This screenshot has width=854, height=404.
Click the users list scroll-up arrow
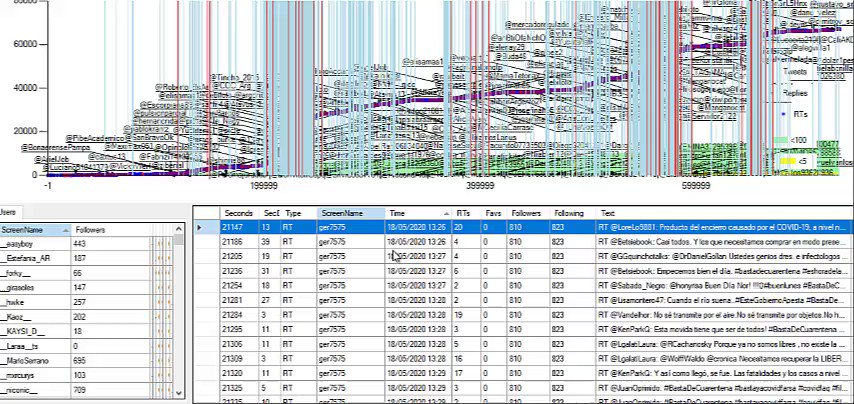[x=179, y=230]
